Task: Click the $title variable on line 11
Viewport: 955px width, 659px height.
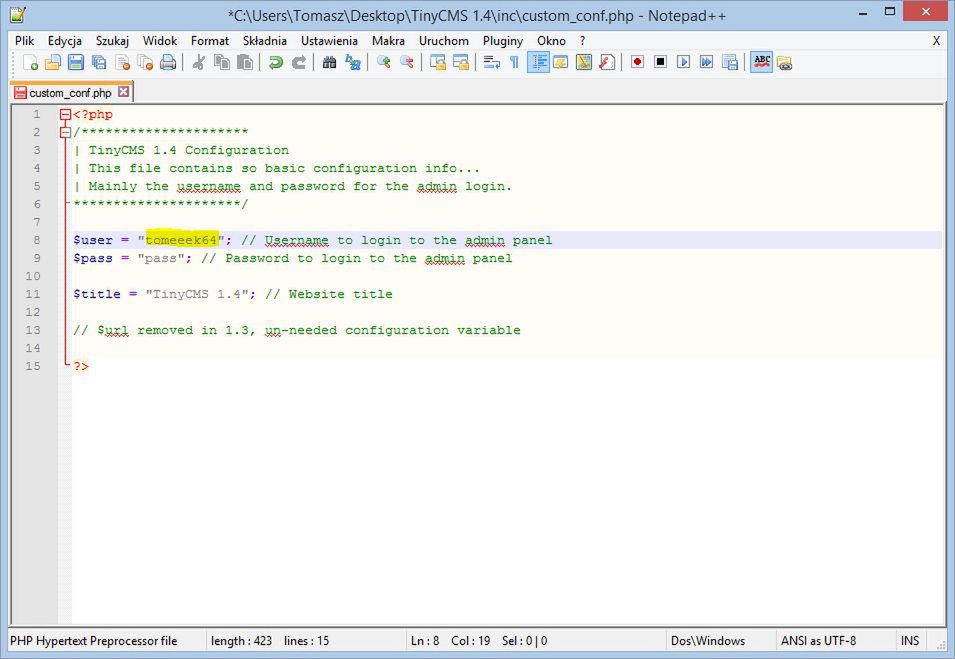Action: pyautogui.click(x=97, y=294)
